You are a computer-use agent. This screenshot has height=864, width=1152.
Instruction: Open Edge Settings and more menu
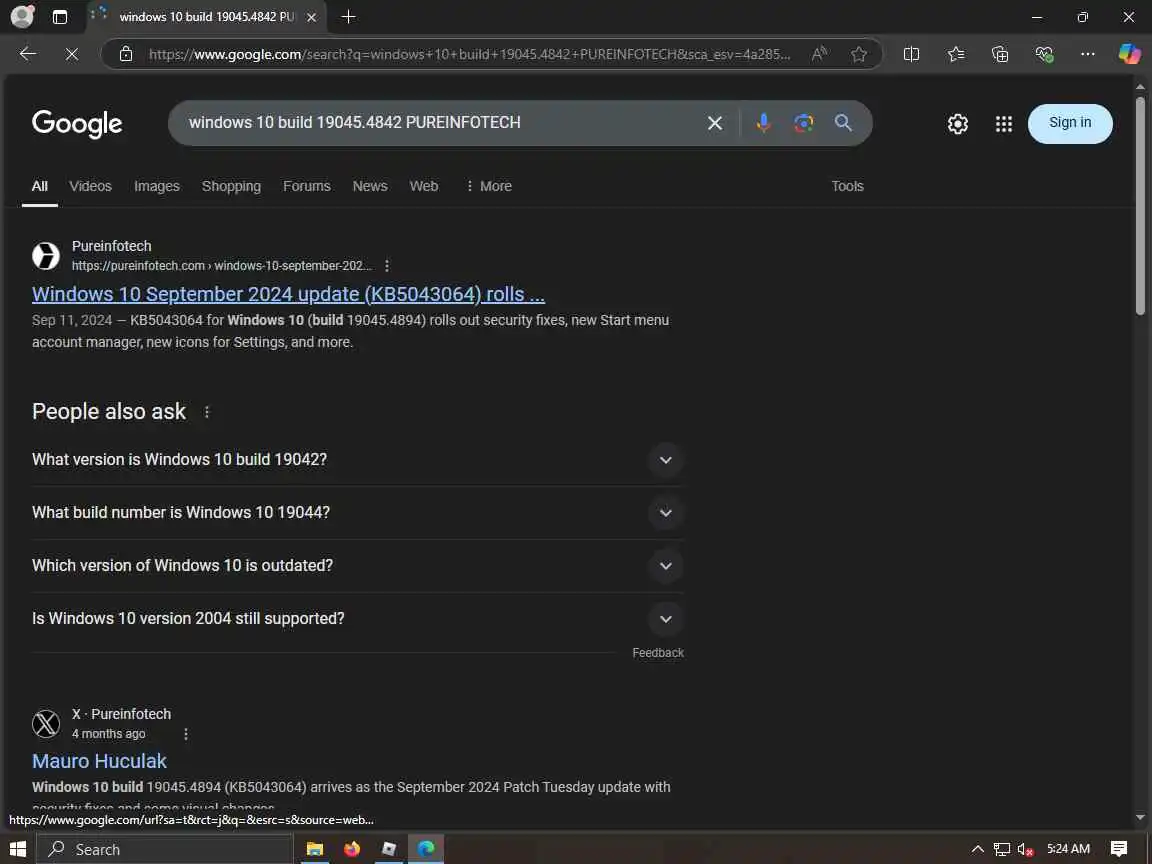pyautogui.click(x=1088, y=54)
